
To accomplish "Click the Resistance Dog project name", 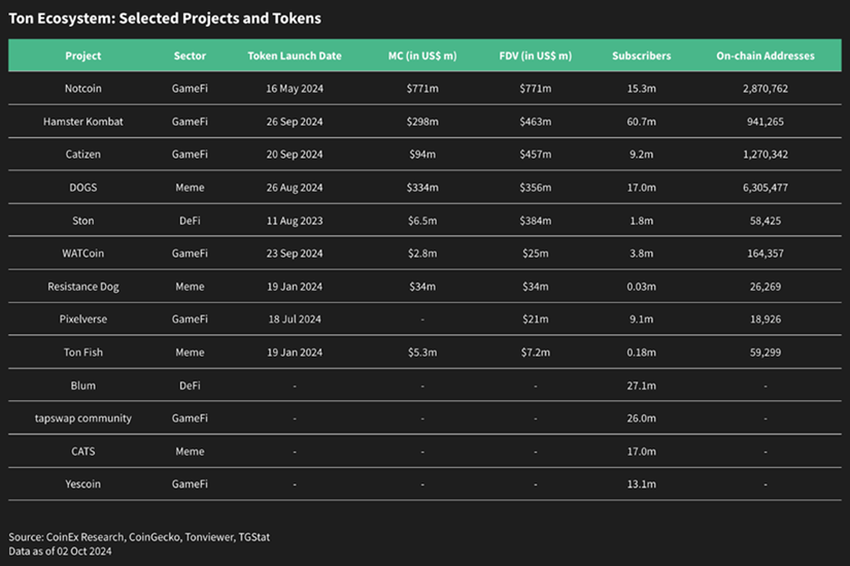I will tap(83, 287).
